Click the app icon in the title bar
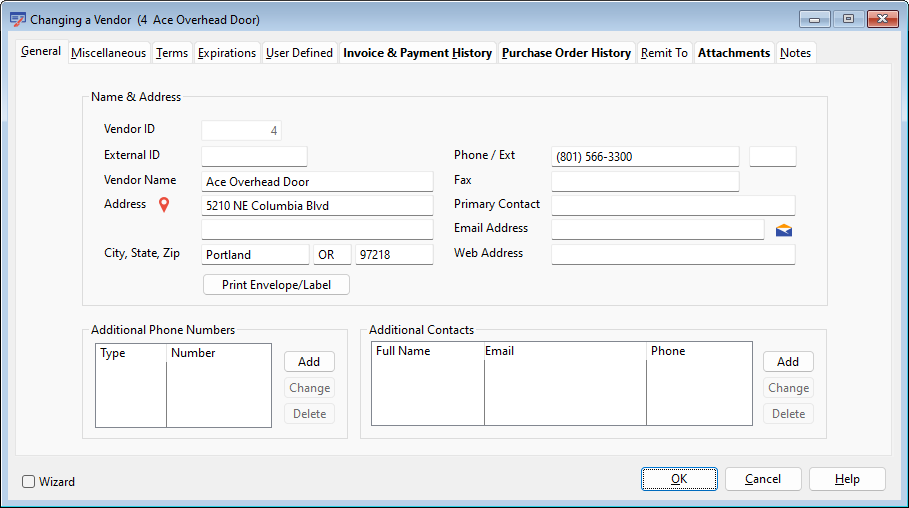Image resolution: width=909 pixels, height=508 pixels. click(x=17, y=19)
